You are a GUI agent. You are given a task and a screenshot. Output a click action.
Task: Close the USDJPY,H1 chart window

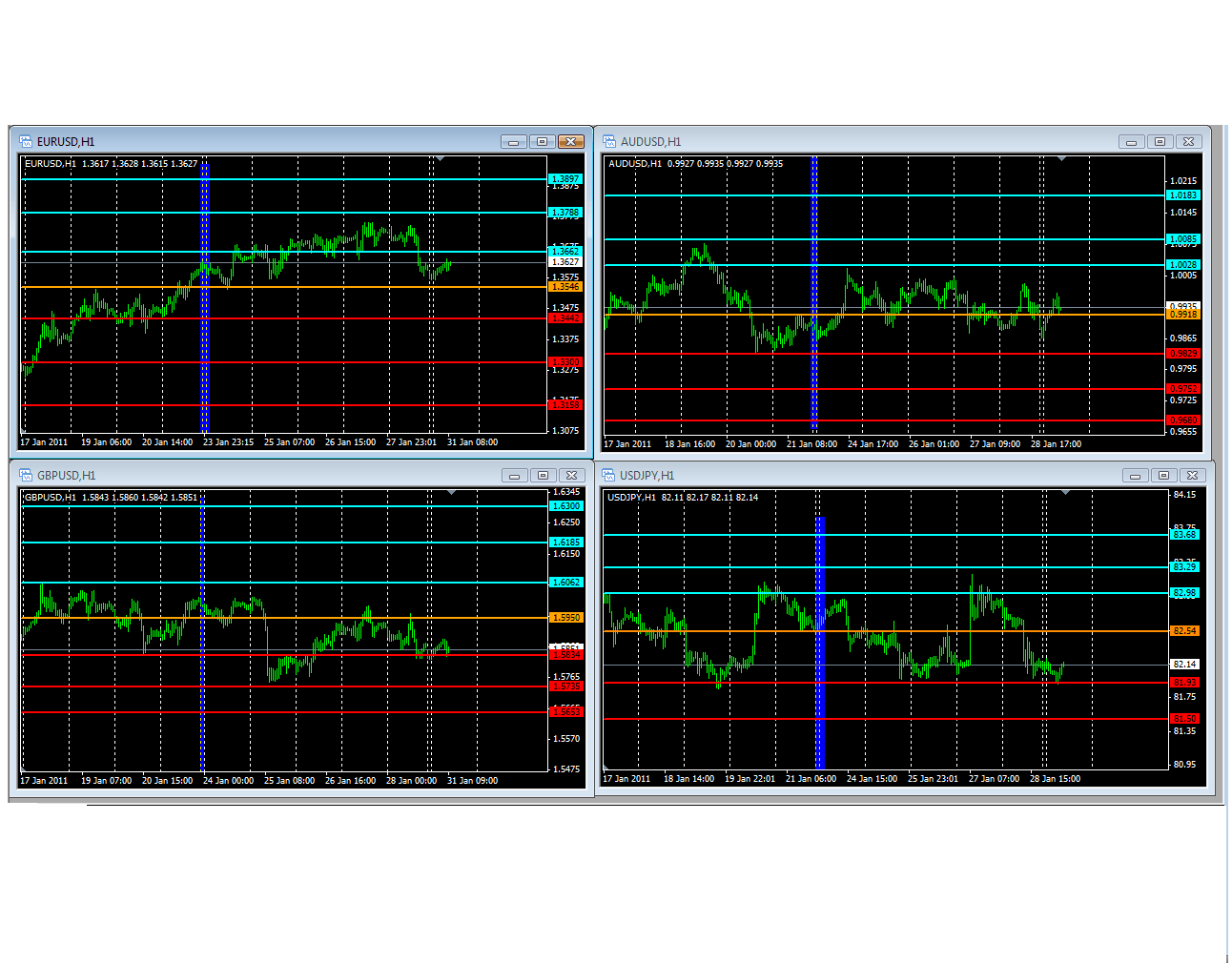[x=1193, y=475]
